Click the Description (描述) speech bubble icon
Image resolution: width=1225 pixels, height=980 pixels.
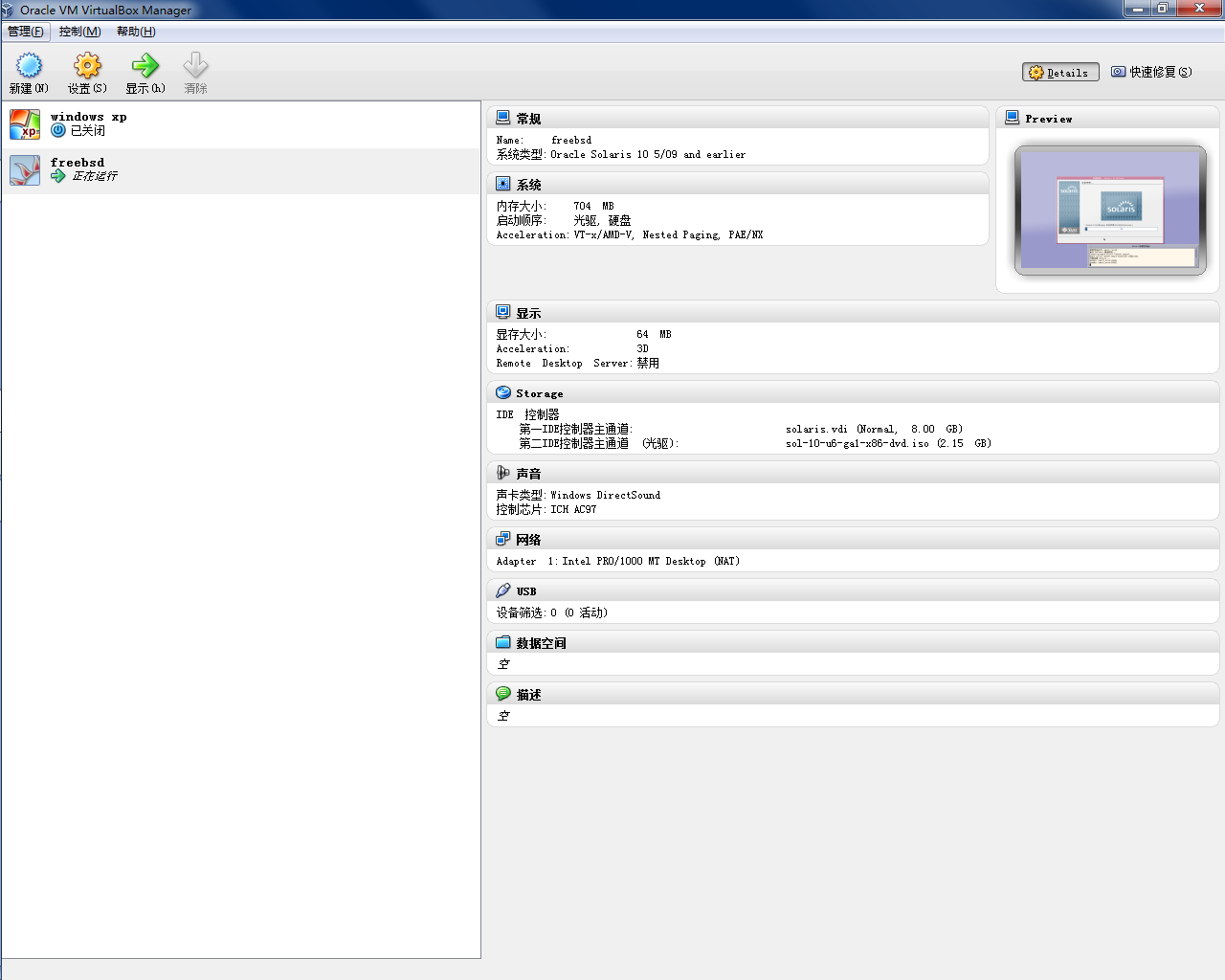pos(503,694)
